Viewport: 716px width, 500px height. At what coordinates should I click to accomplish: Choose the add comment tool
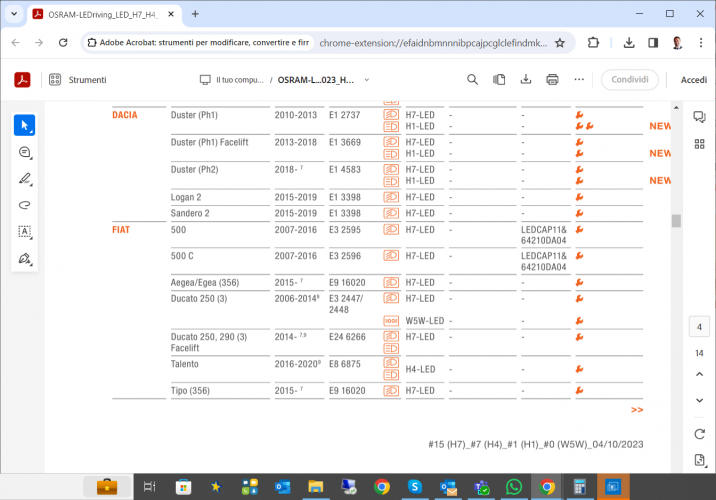pos(25,152)
